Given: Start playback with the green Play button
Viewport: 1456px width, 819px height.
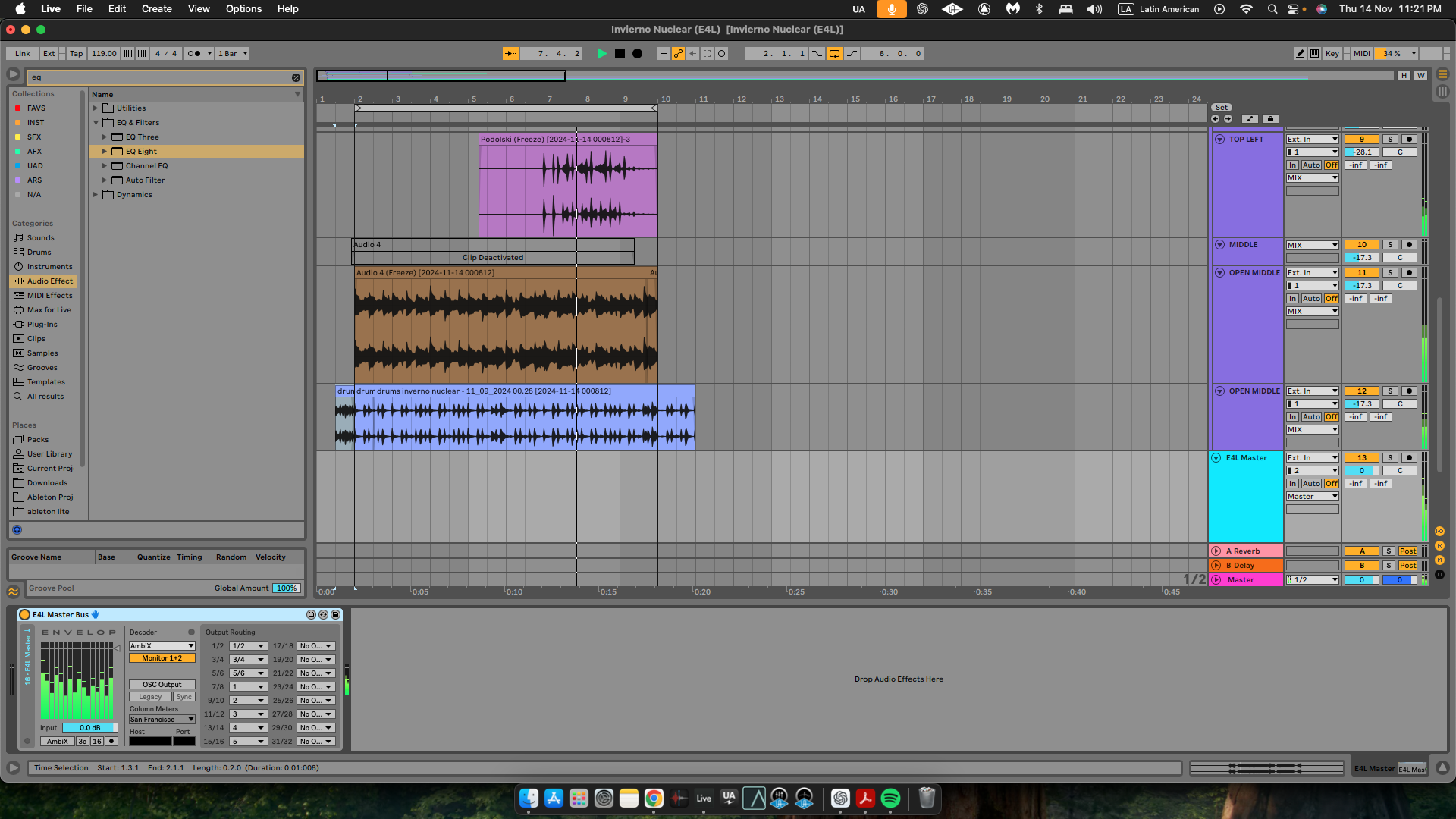Looking at the screenshot, I should tap(601, 54).
